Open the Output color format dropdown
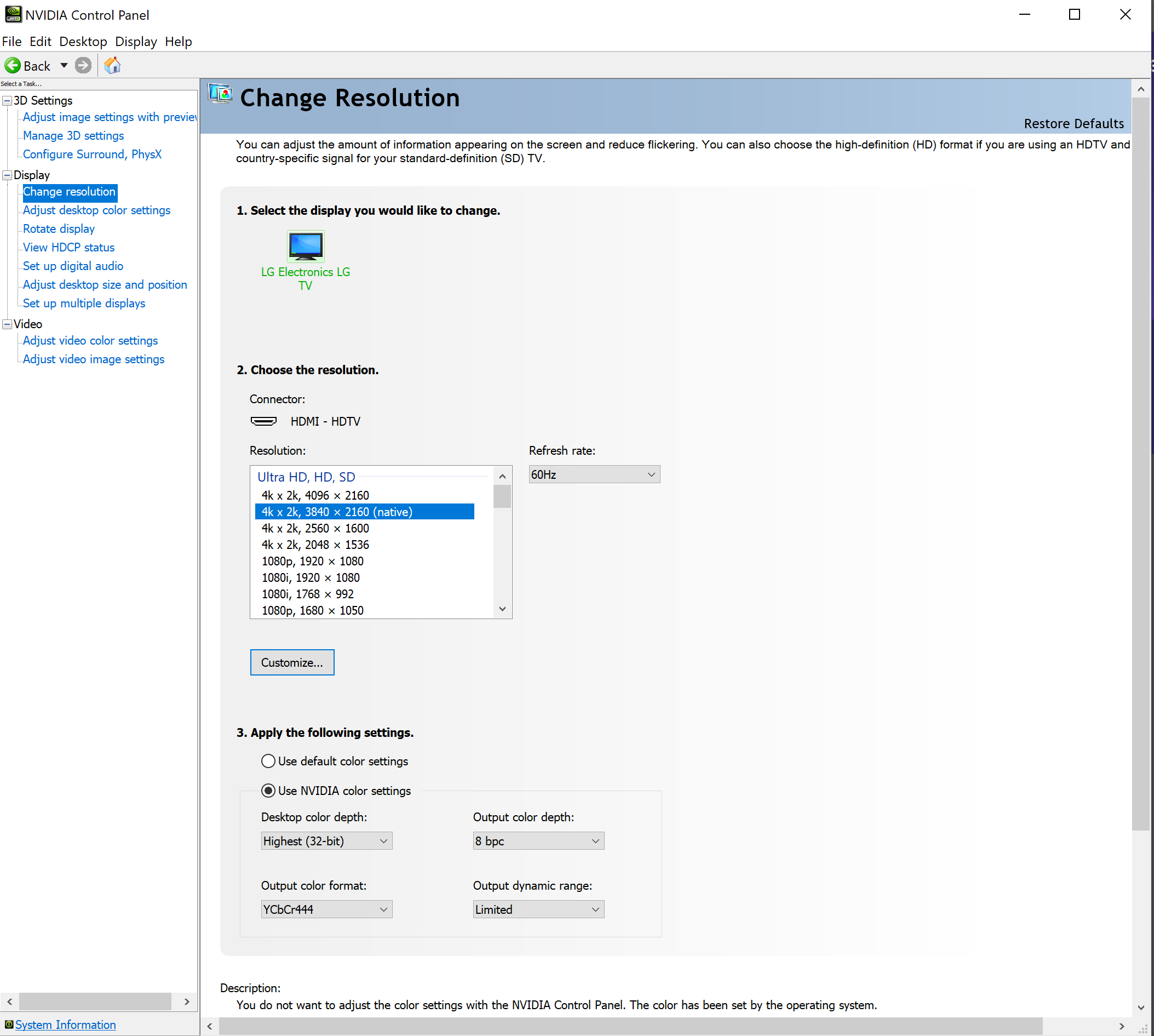The image size is (1154, 1036). pyautogui.click(x=326, y=909)
